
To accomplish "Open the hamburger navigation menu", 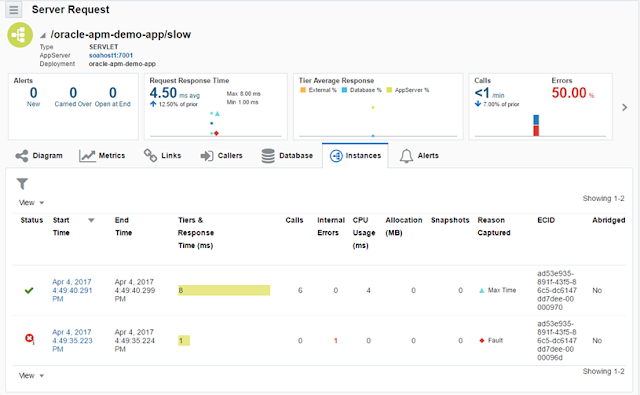I will [13, 10].
